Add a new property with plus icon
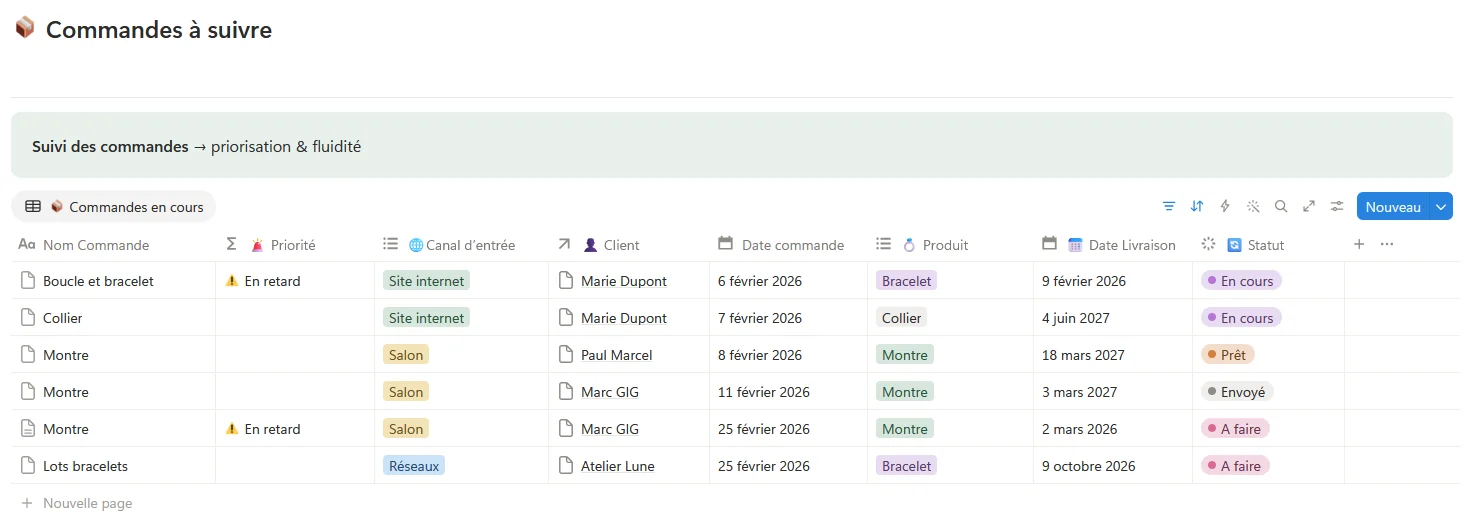The height and width of the screenshot is (525, 1465). [1359, 244]
